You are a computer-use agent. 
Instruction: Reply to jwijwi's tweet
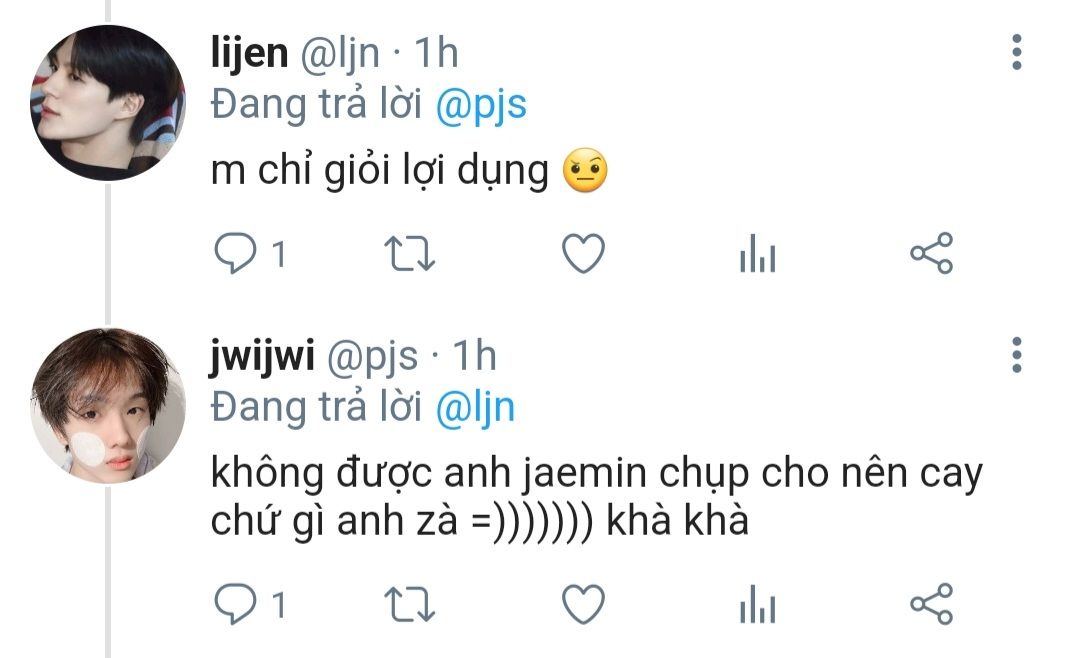pos(237,605)
